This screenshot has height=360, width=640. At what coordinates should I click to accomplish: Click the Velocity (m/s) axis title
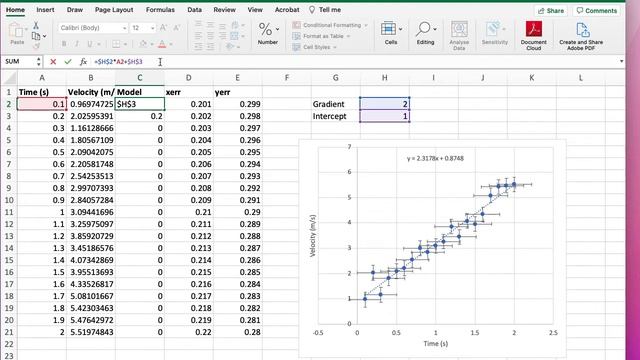pyautogui.click(x=313, y=236)
